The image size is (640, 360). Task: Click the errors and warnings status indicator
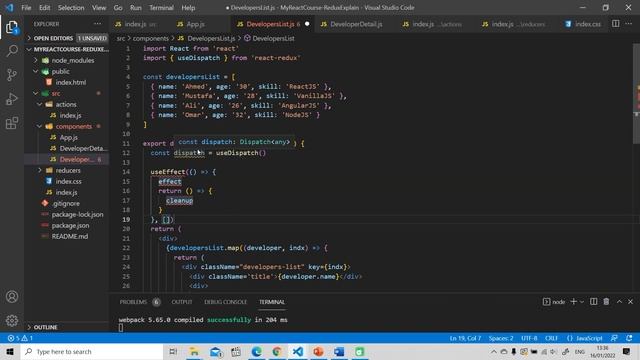click(20, 338)
